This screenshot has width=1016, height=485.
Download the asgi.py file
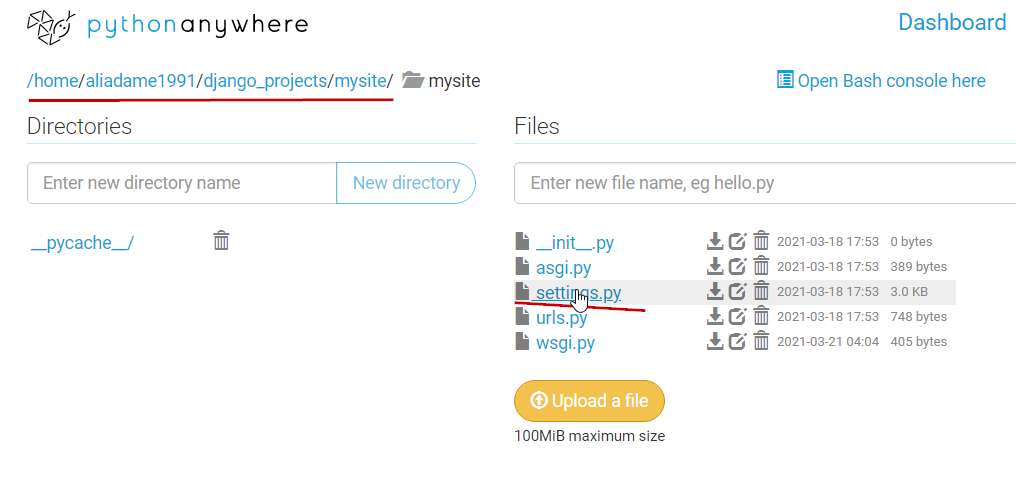coord(714,266)
